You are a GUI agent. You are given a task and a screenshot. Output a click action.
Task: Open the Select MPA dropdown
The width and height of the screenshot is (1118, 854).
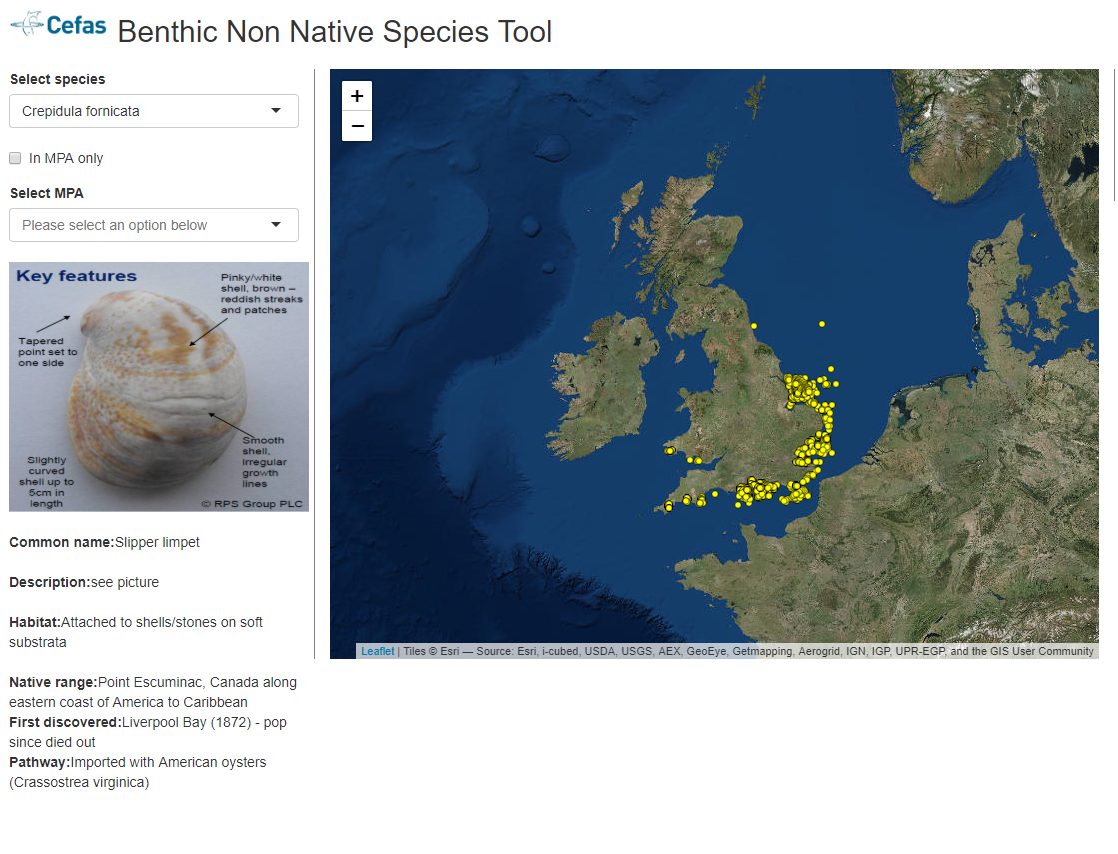coord(153,225)
